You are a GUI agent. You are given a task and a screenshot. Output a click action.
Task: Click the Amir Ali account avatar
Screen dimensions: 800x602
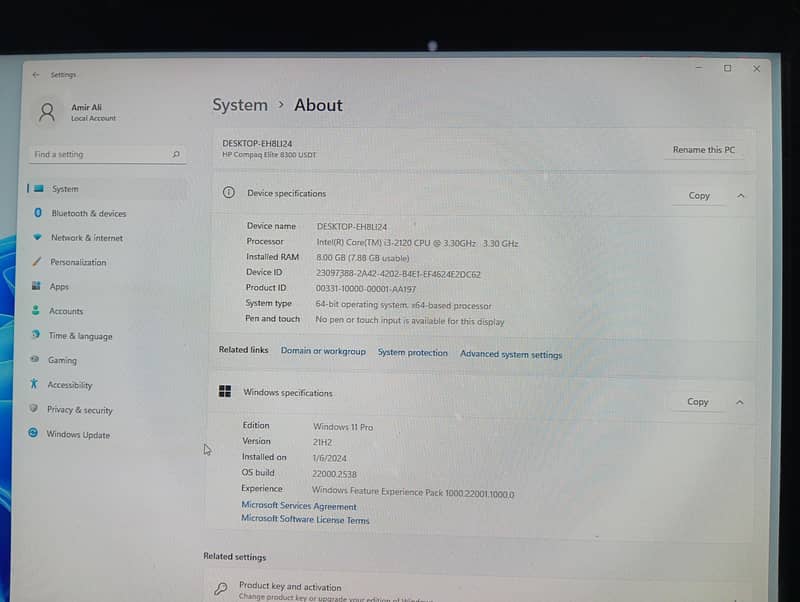(x=47, y=112)
